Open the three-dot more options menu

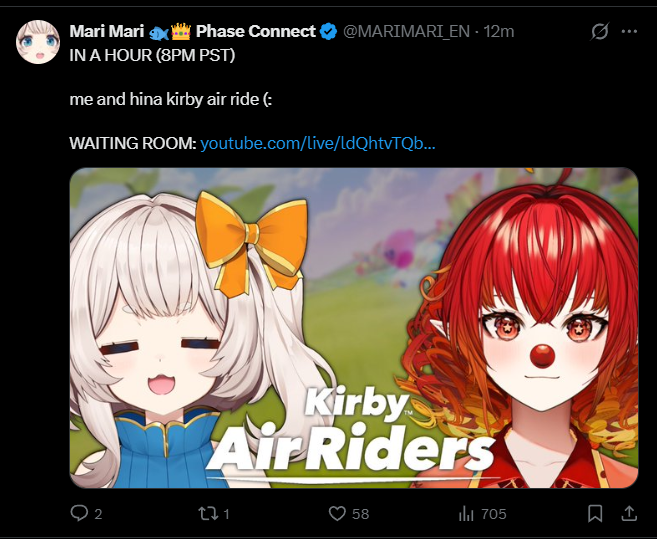pyautogui.click(x=629, y=31)
